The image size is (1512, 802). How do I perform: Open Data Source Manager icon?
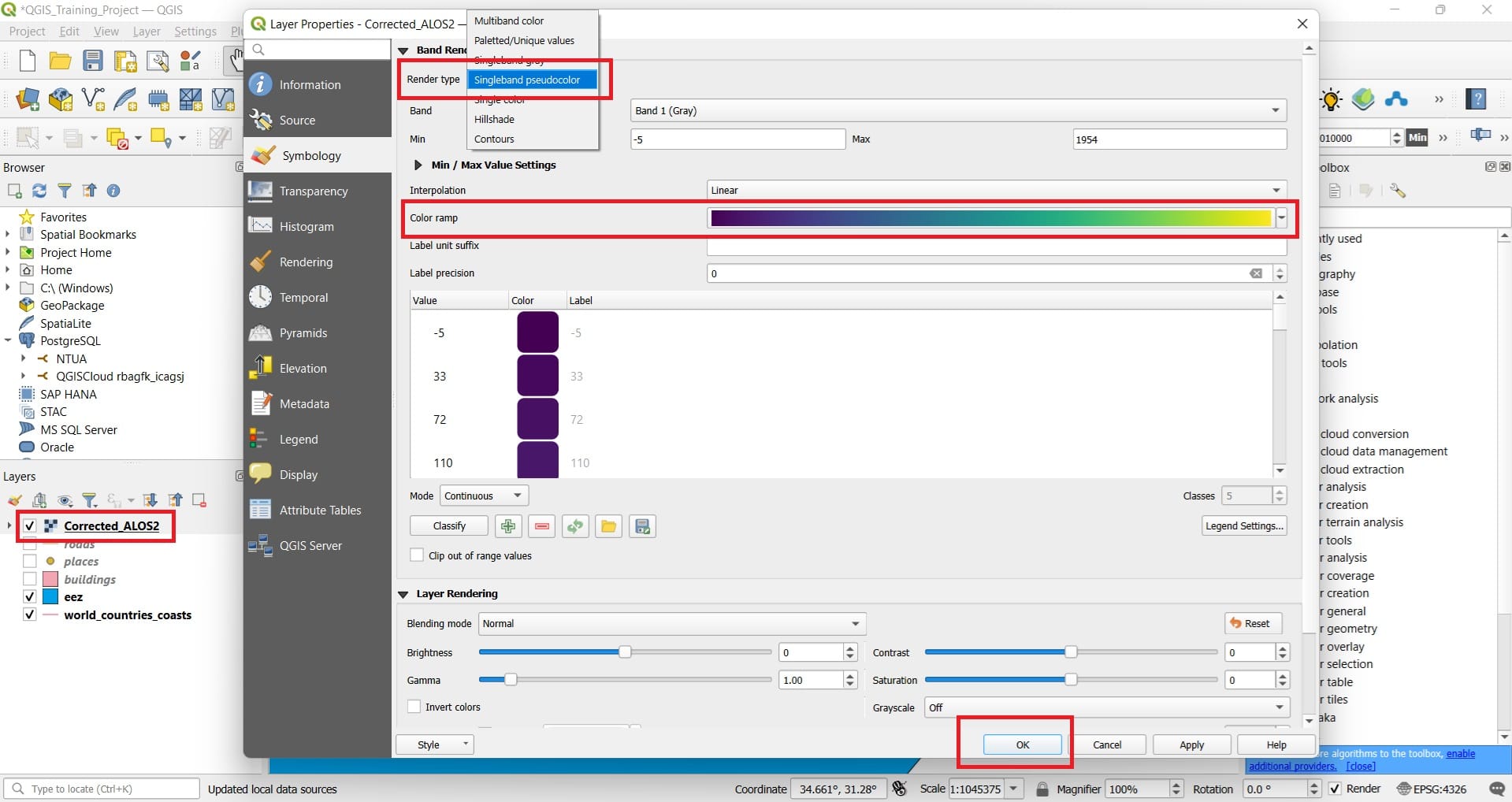click(x=28, y=99)
